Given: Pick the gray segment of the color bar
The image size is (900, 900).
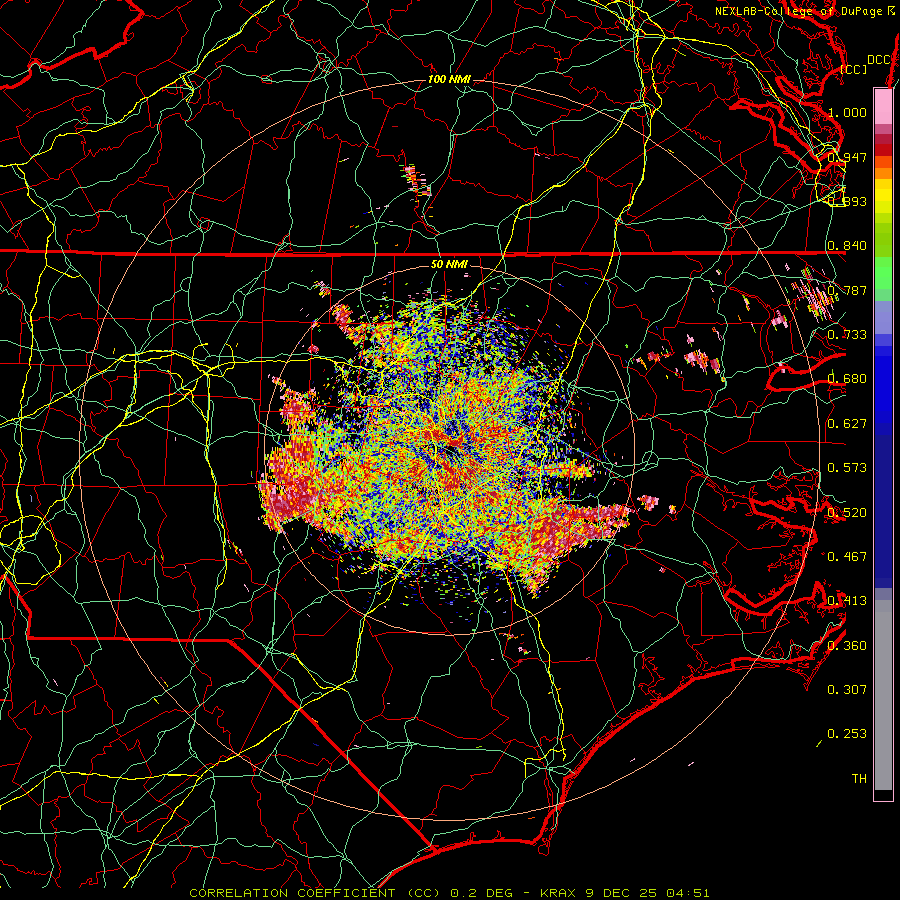Looking at the screenshot, I should 883,695.
